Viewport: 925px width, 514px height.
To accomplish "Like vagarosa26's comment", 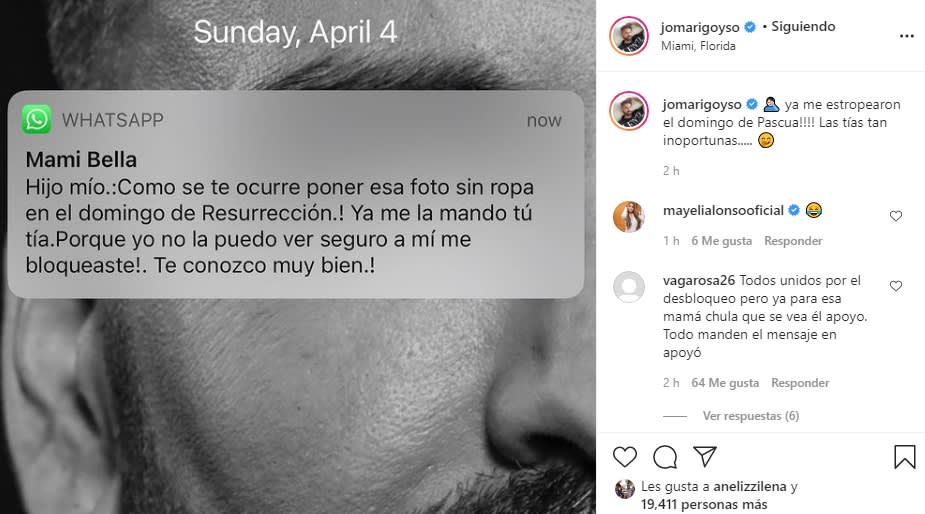I will pos(896,286).
